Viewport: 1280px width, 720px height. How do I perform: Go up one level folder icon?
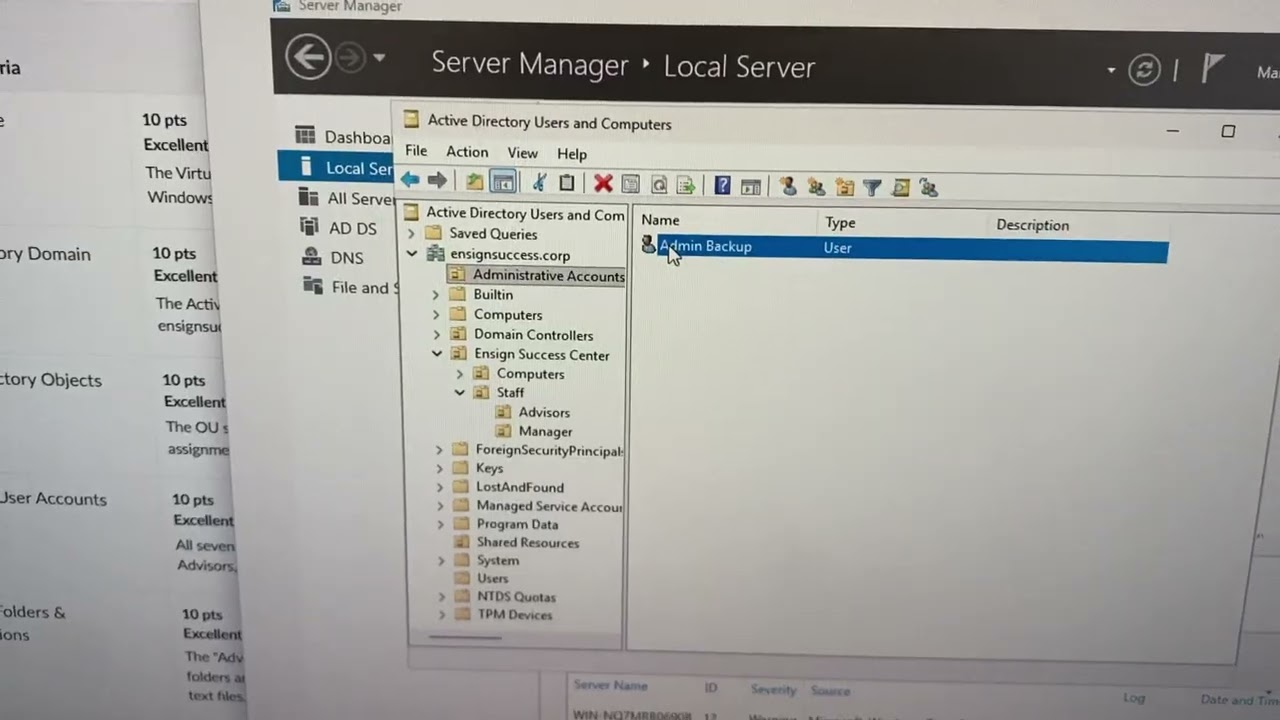[474, 181]
